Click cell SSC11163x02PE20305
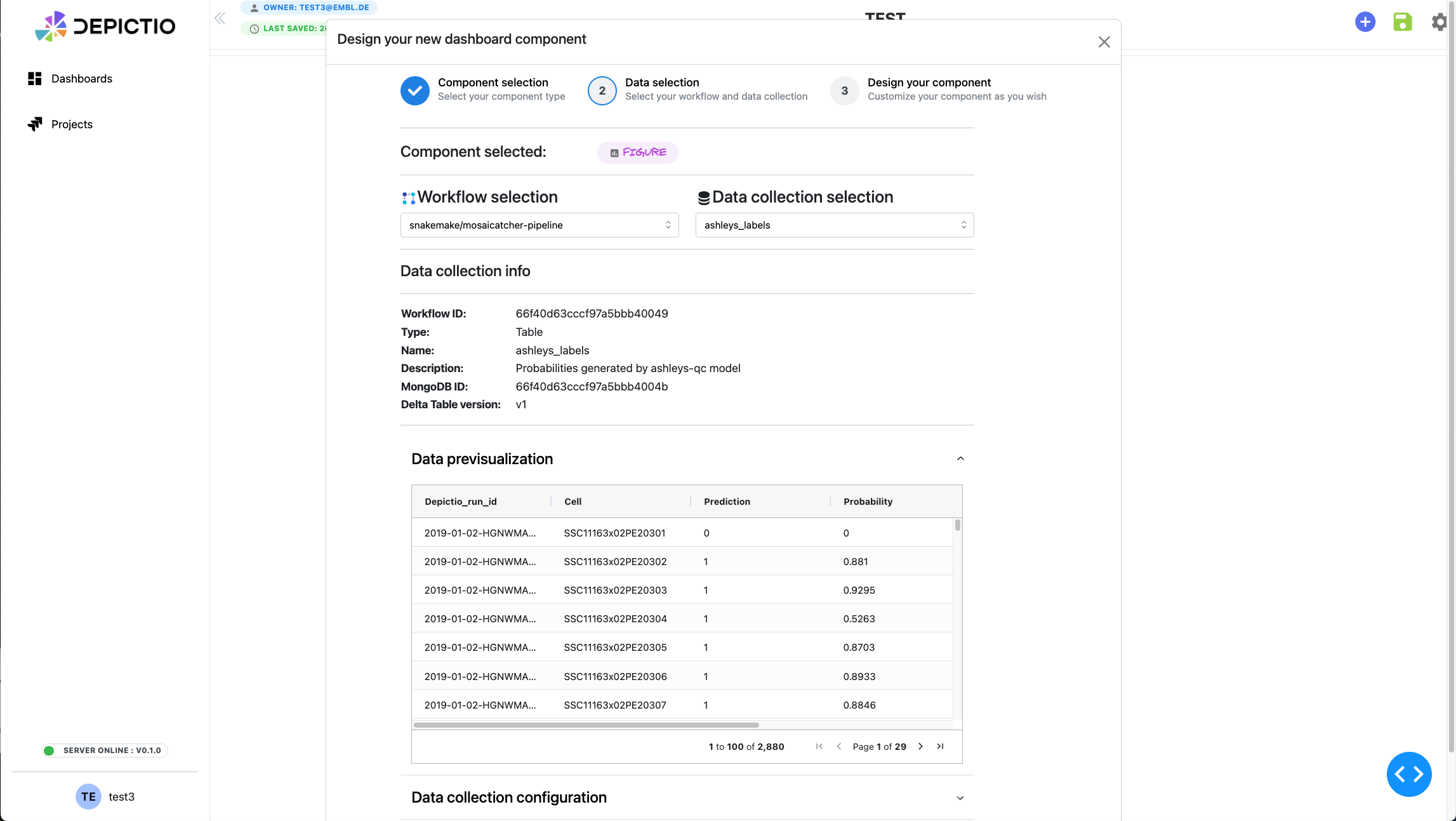This screenshot has height=821, width=1456. click(616, 648)
